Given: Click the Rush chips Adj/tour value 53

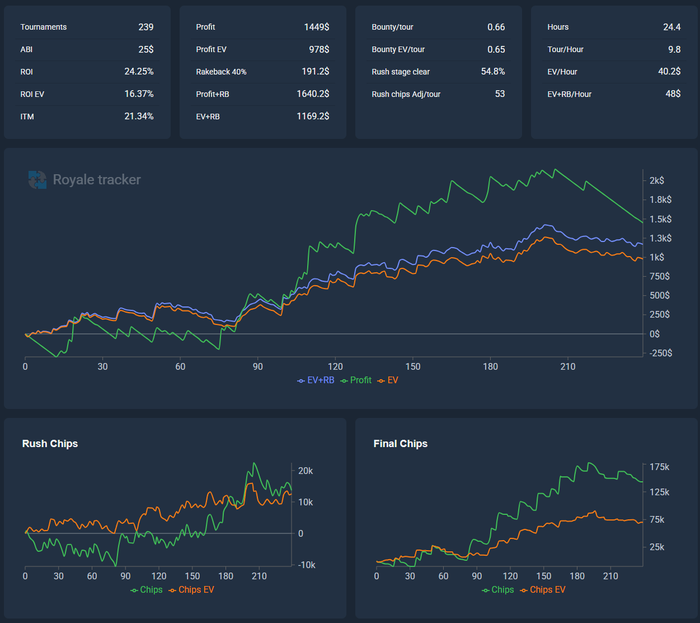Looking at the screenshot, I should [x=500, y=94].
